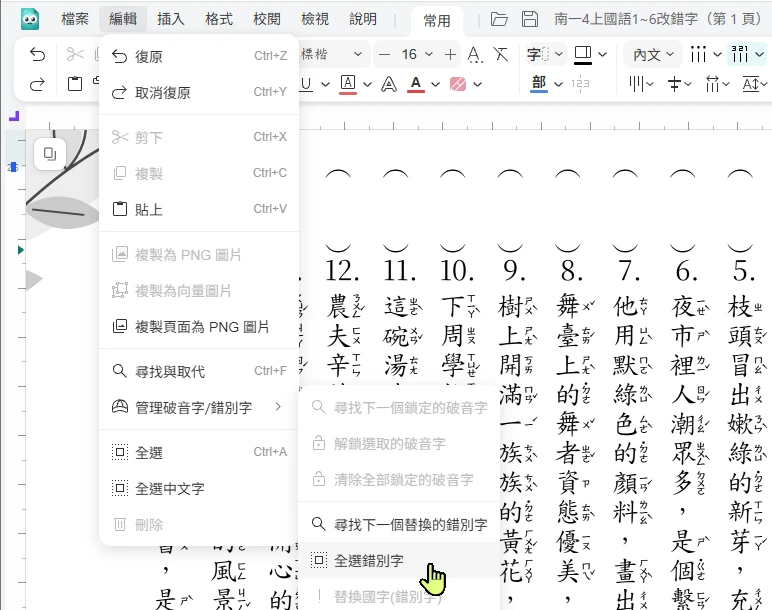Viewport: 772px width, 610px height.
Task: Click the purple ruler corner marker
Action: (14, 116)
